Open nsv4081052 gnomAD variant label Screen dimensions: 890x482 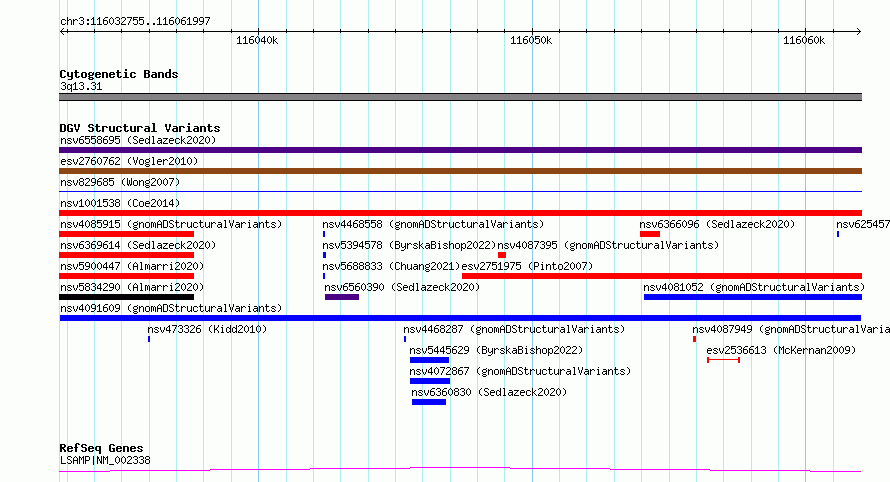(754, 287)
